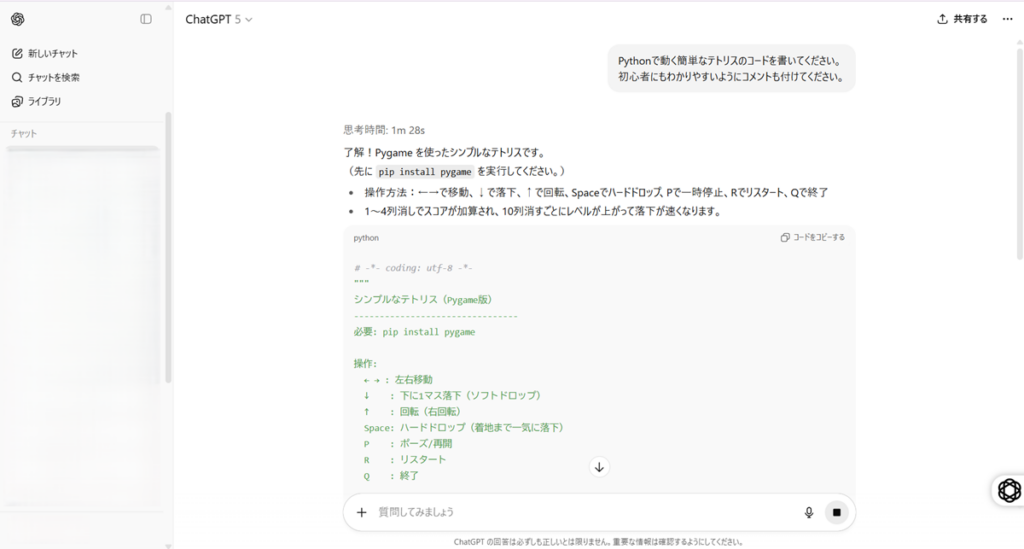Click the bullet about 10列消すごとにレベル

(542, 212)
